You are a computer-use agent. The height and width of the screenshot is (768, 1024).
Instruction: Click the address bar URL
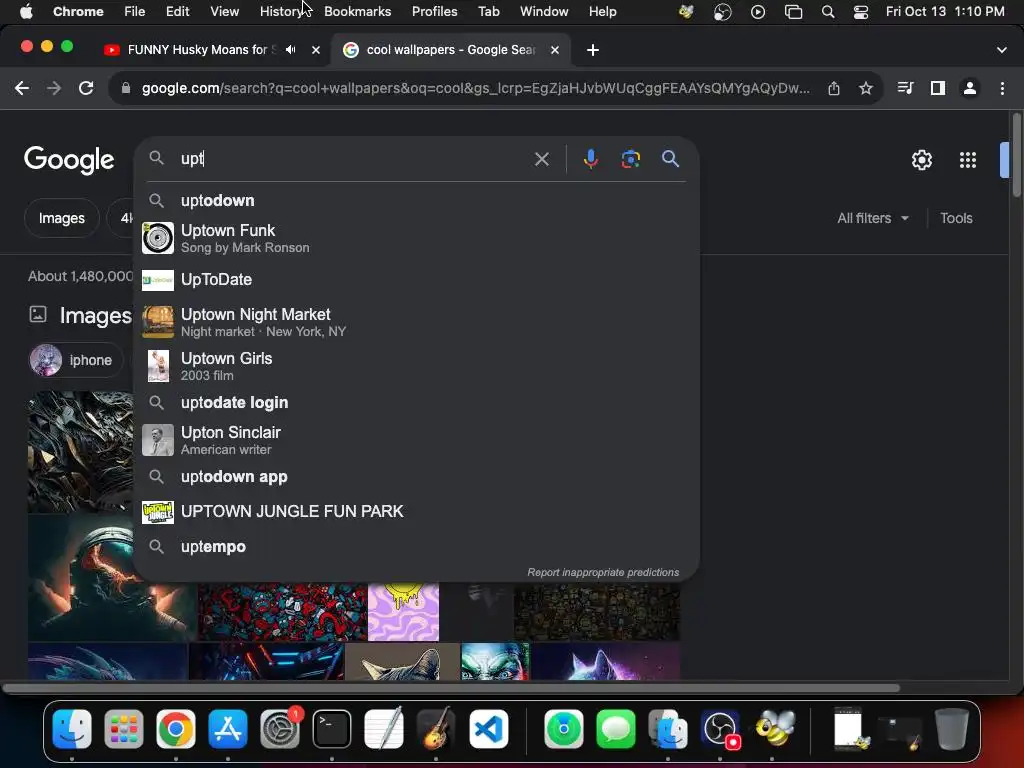(x=475, y=88)
